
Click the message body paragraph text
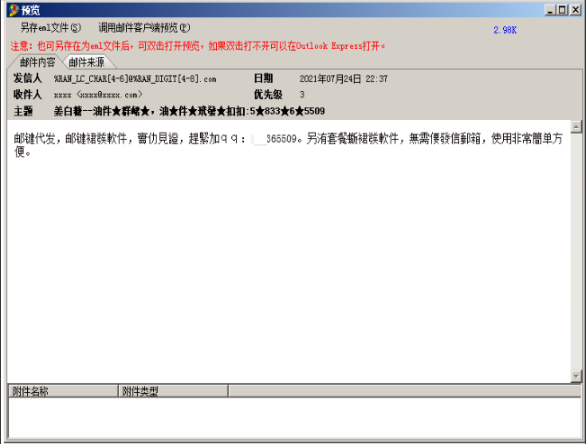point(288,145)
